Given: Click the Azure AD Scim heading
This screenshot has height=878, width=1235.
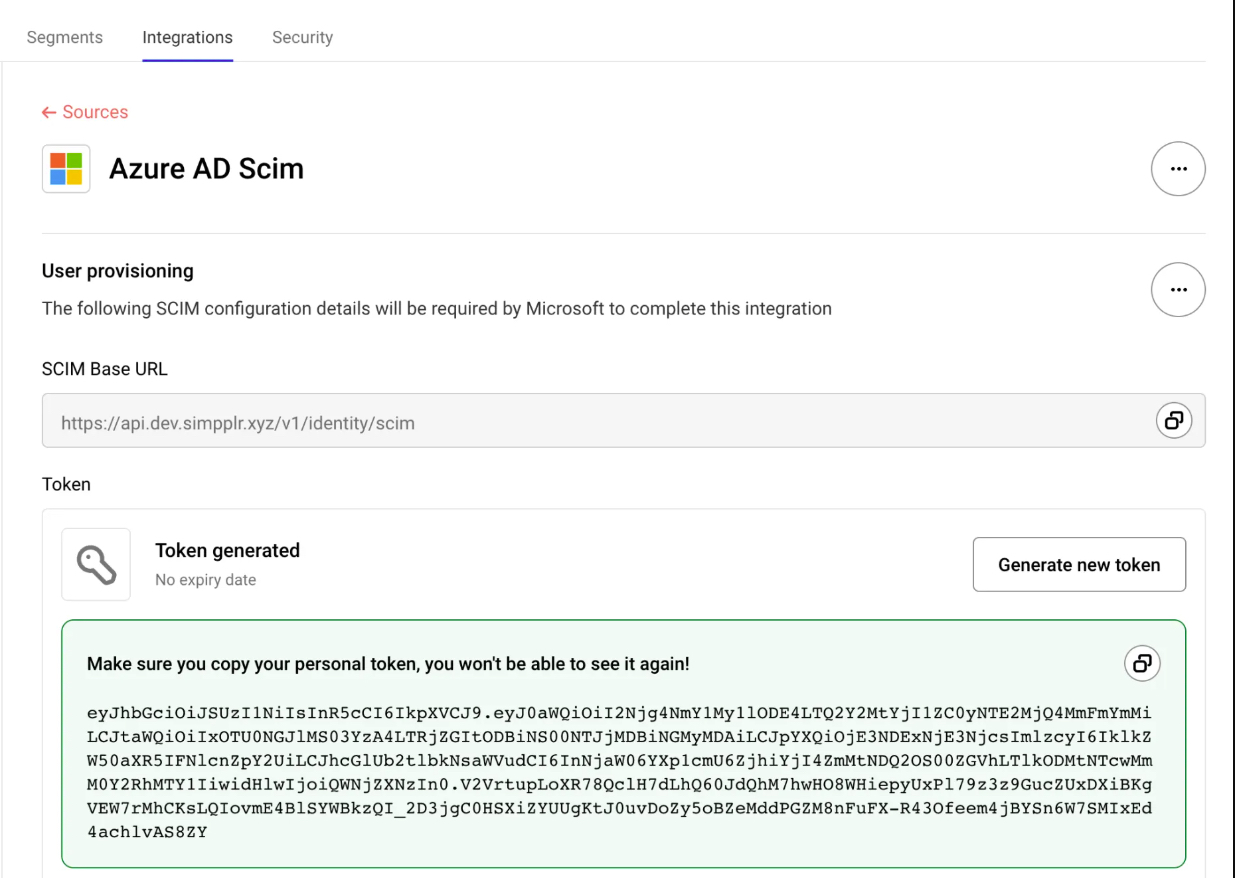Looking at the screenshot, I should point(206,169).
